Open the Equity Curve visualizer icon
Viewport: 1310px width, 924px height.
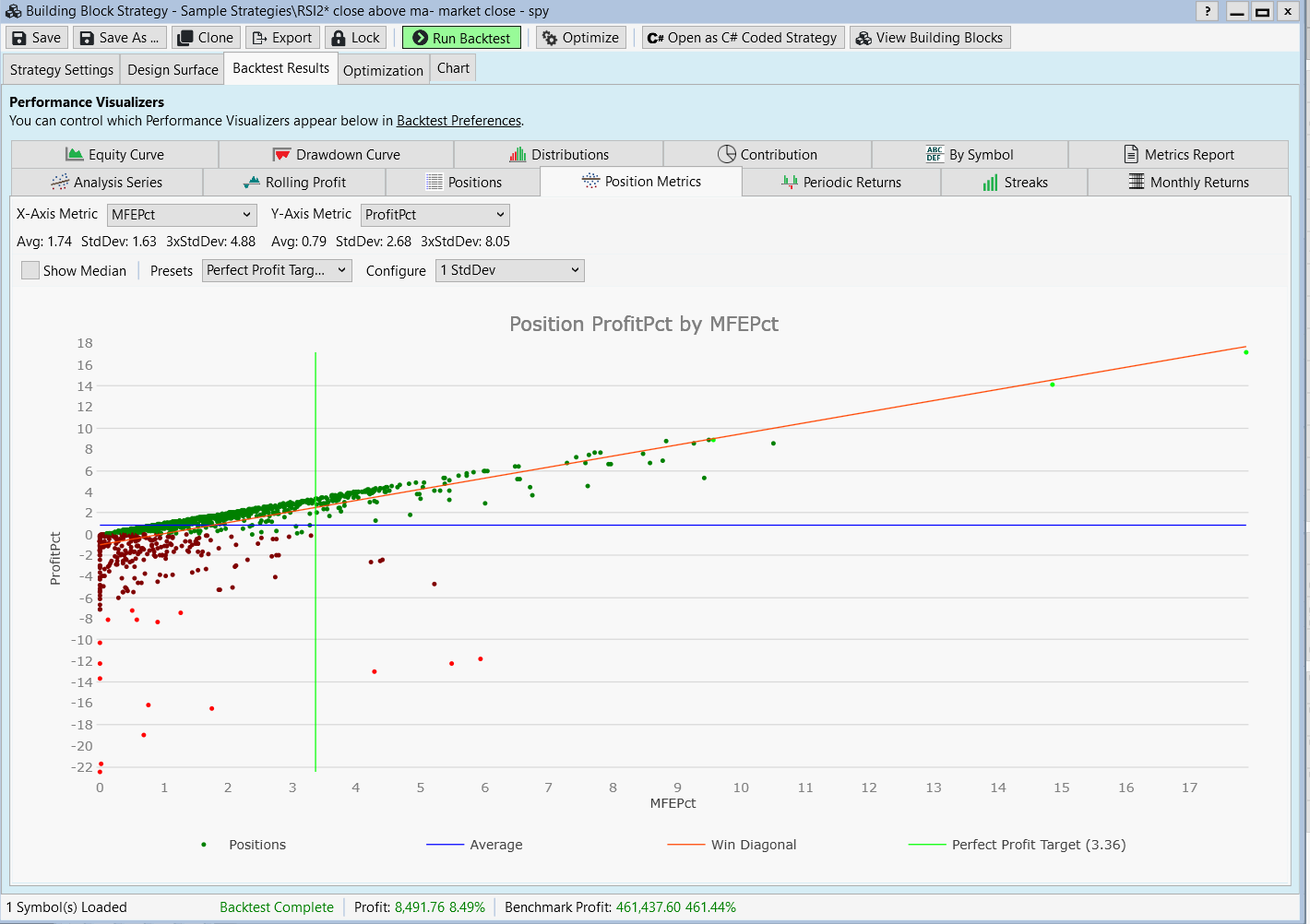click(x=75, y=154)
